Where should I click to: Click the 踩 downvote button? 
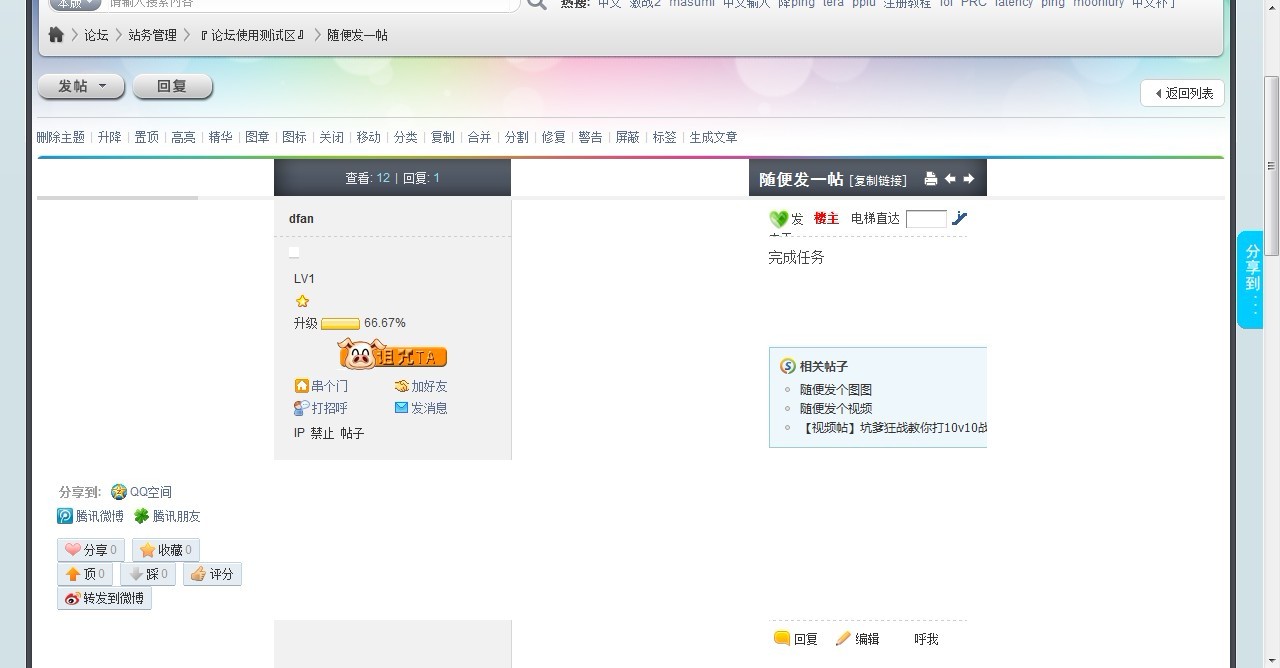[148, 574]
